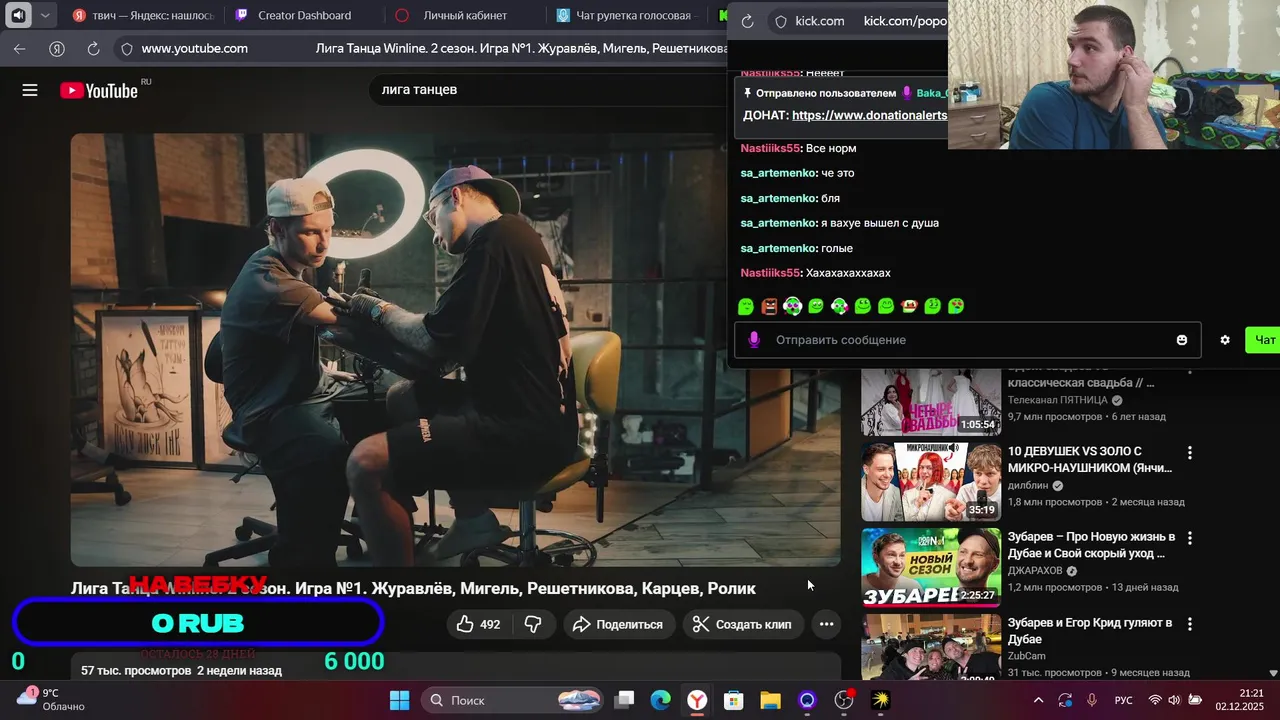Image resolution: width=1280 pixels, height=720 pixels.
Task: Pick the first green sleepy emote
Action: pos(746,306)
